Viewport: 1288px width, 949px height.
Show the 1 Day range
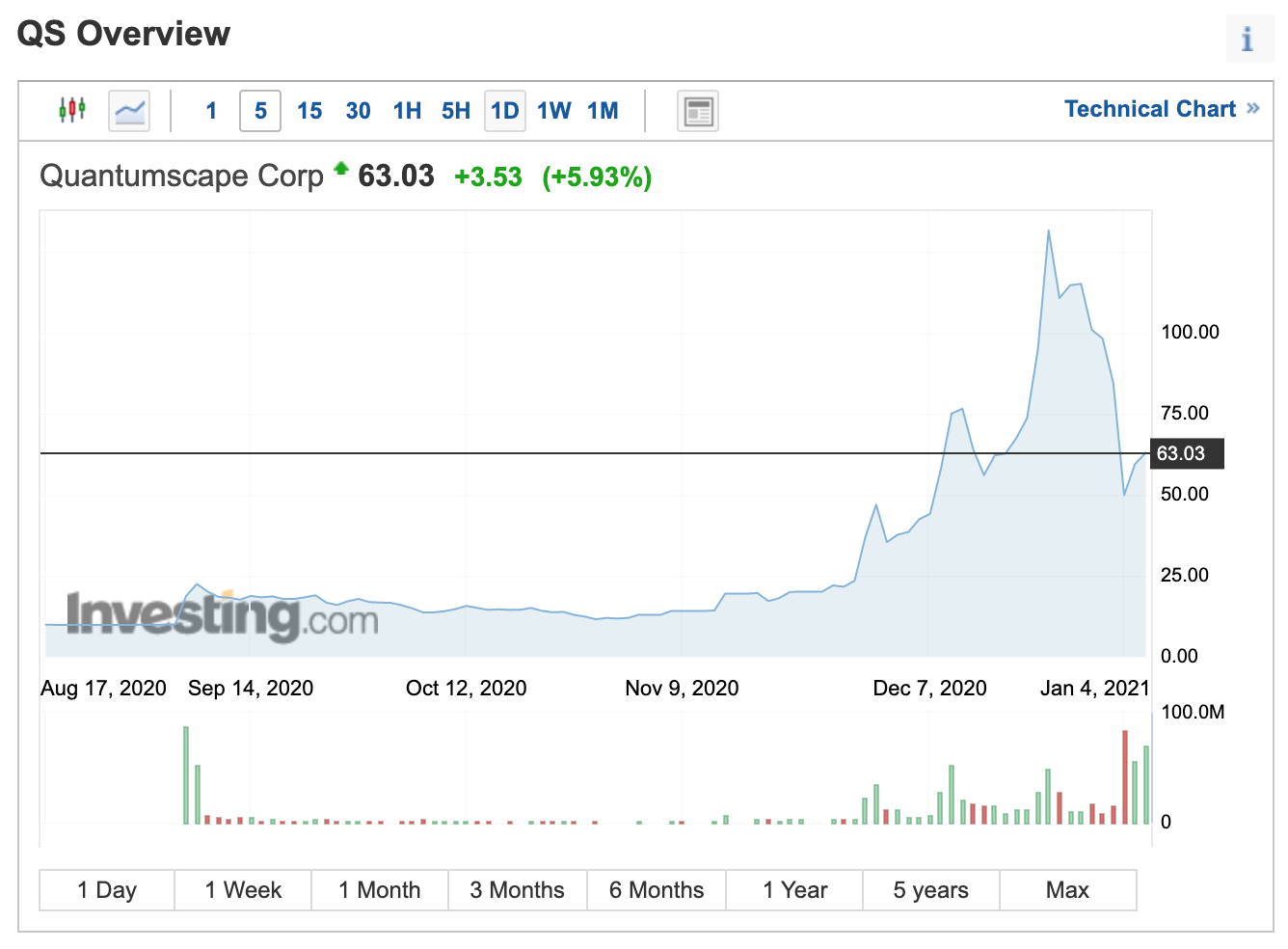pos(107,890)
